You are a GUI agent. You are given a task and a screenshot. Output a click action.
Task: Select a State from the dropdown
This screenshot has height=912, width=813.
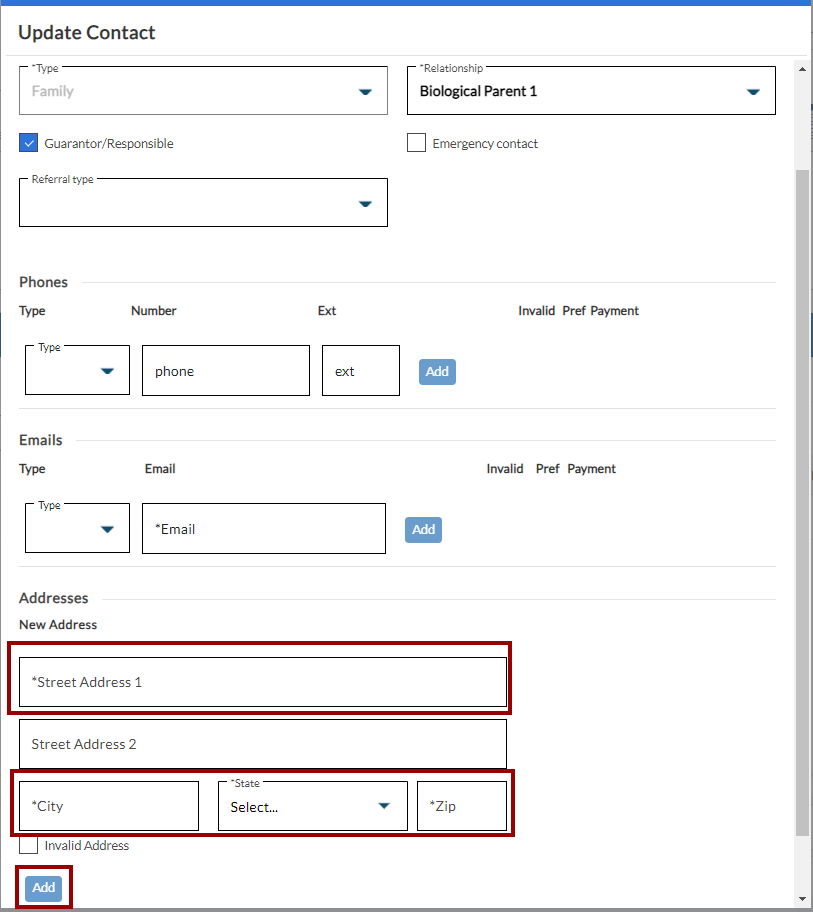[312, 806]
